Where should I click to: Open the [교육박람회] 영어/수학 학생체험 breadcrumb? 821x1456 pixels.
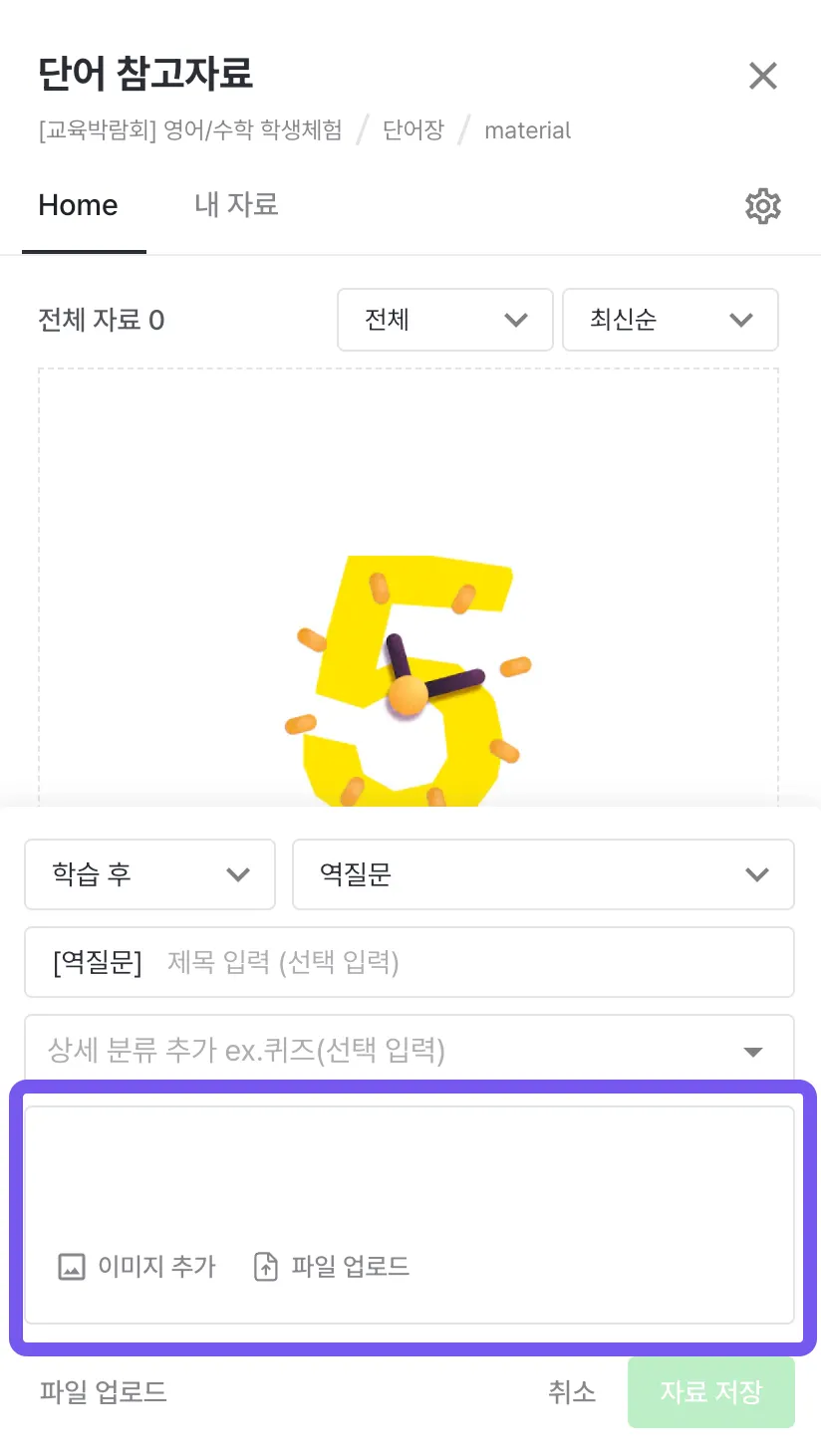point(190,130)
